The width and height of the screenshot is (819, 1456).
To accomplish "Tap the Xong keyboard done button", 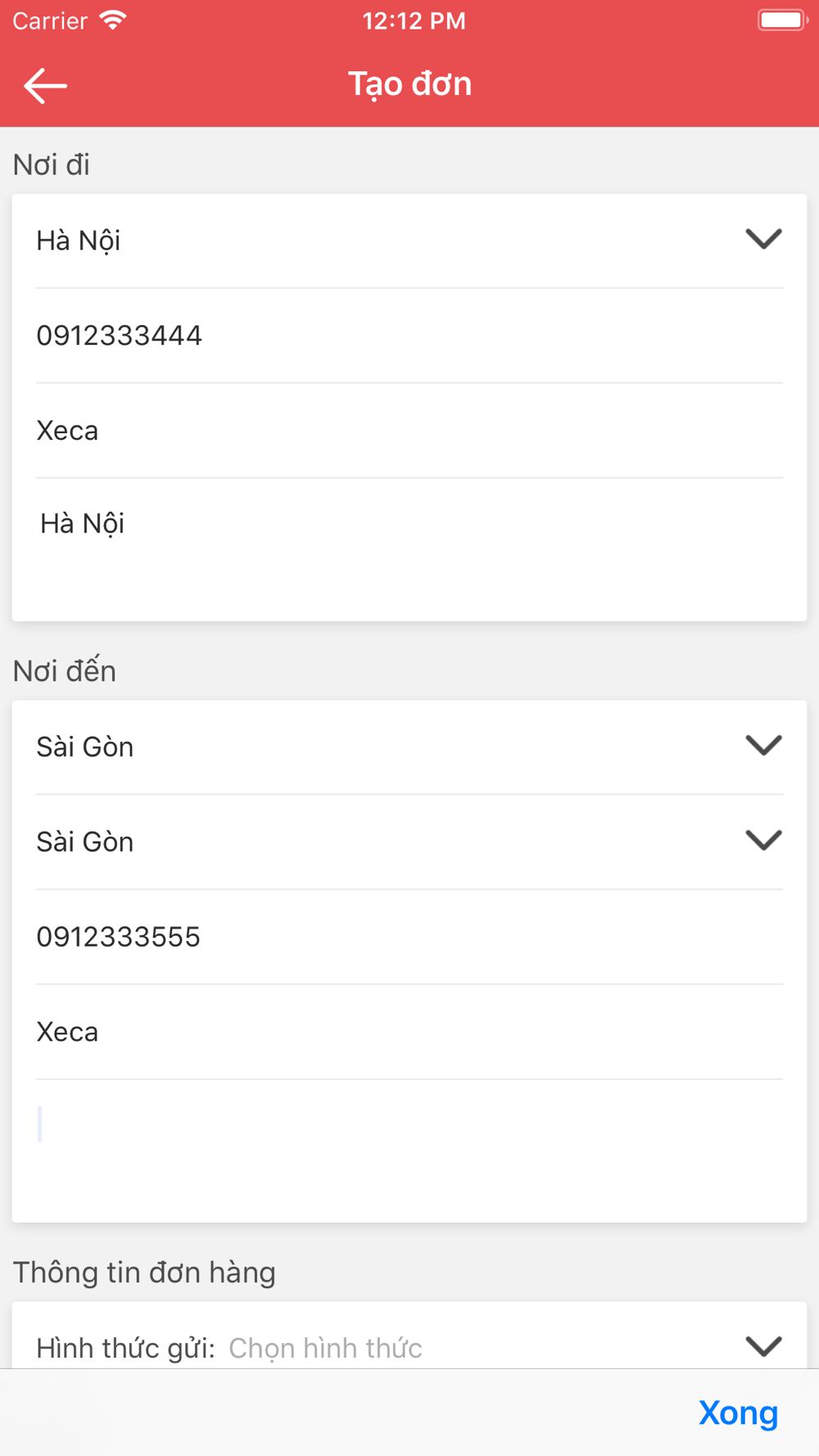I will [738, 1413].
